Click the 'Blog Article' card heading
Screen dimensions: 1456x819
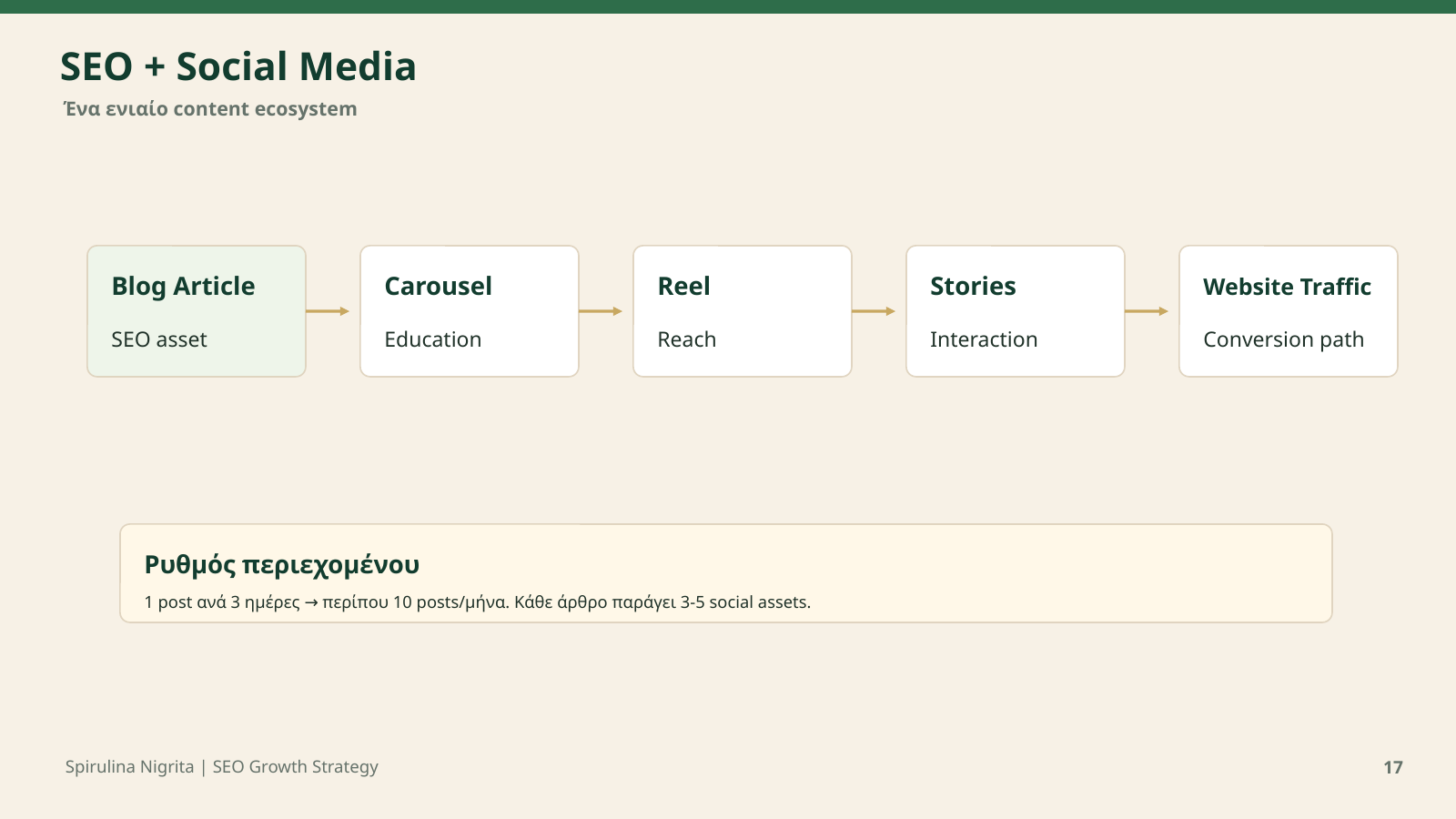[183, 286]
